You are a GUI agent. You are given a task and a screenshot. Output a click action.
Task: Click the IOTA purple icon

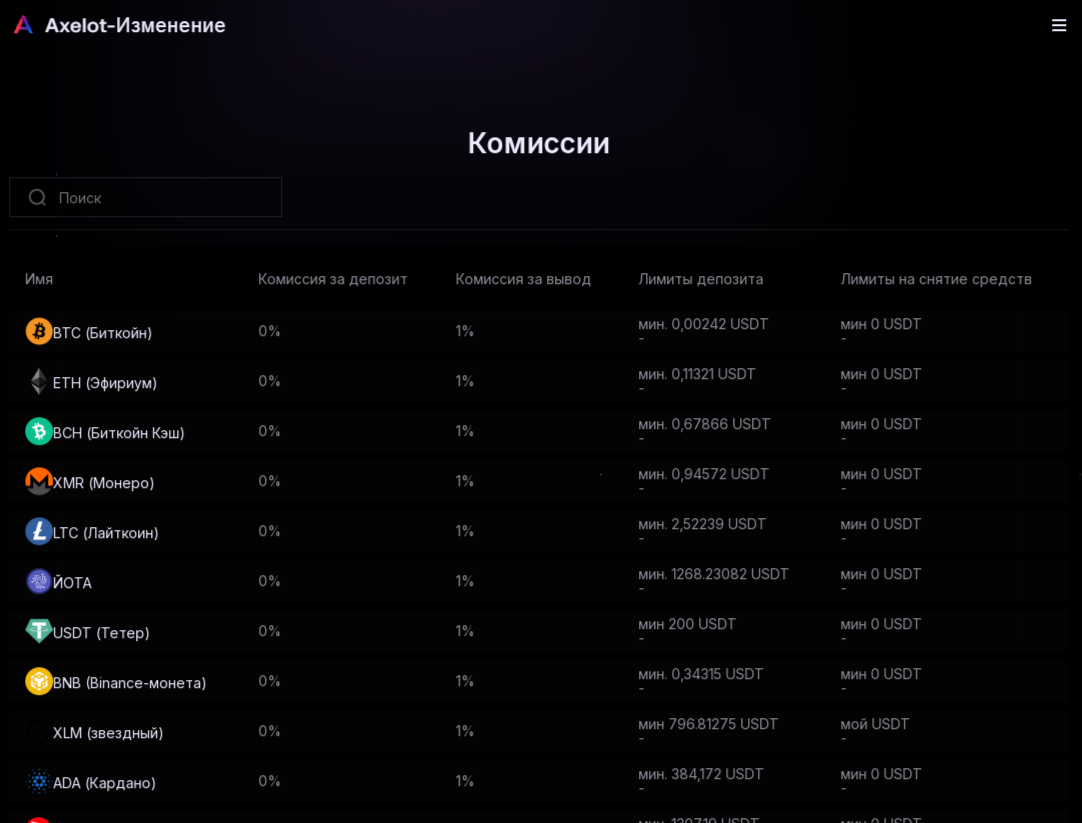(39, 582)
